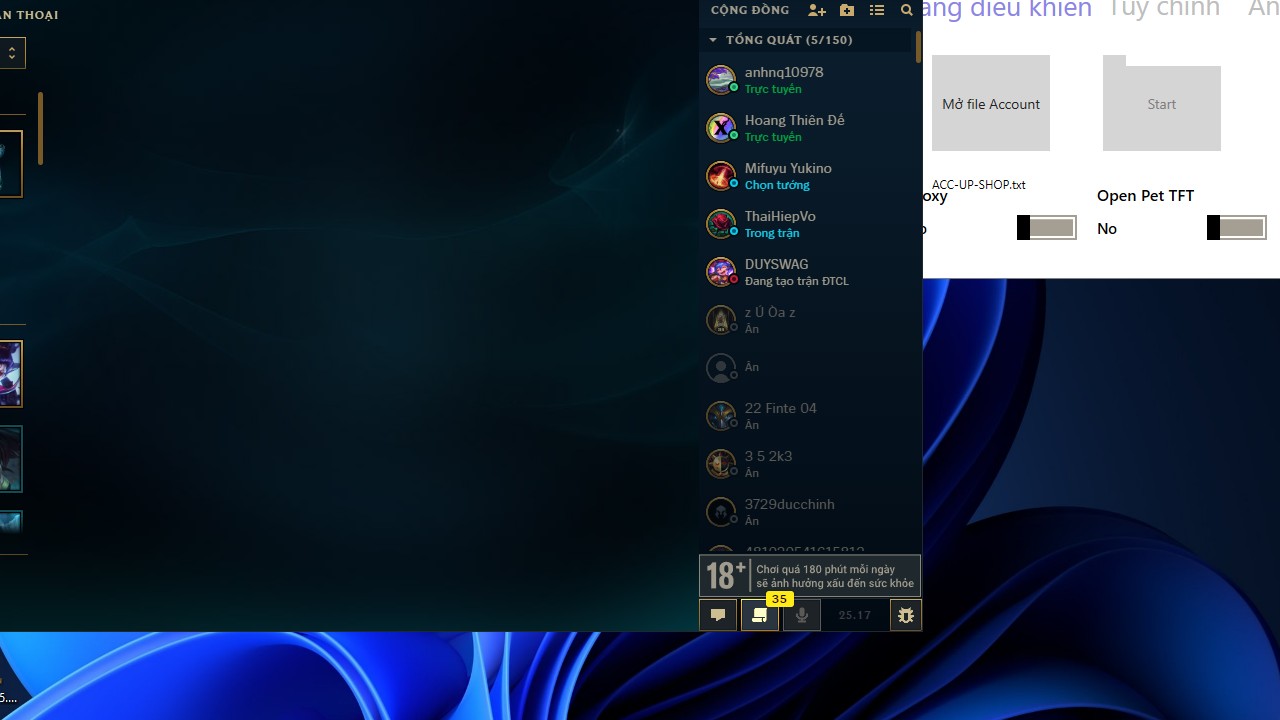Click the Add Friend icon
Screen dimensions: 1280x720
coord(817,10)
